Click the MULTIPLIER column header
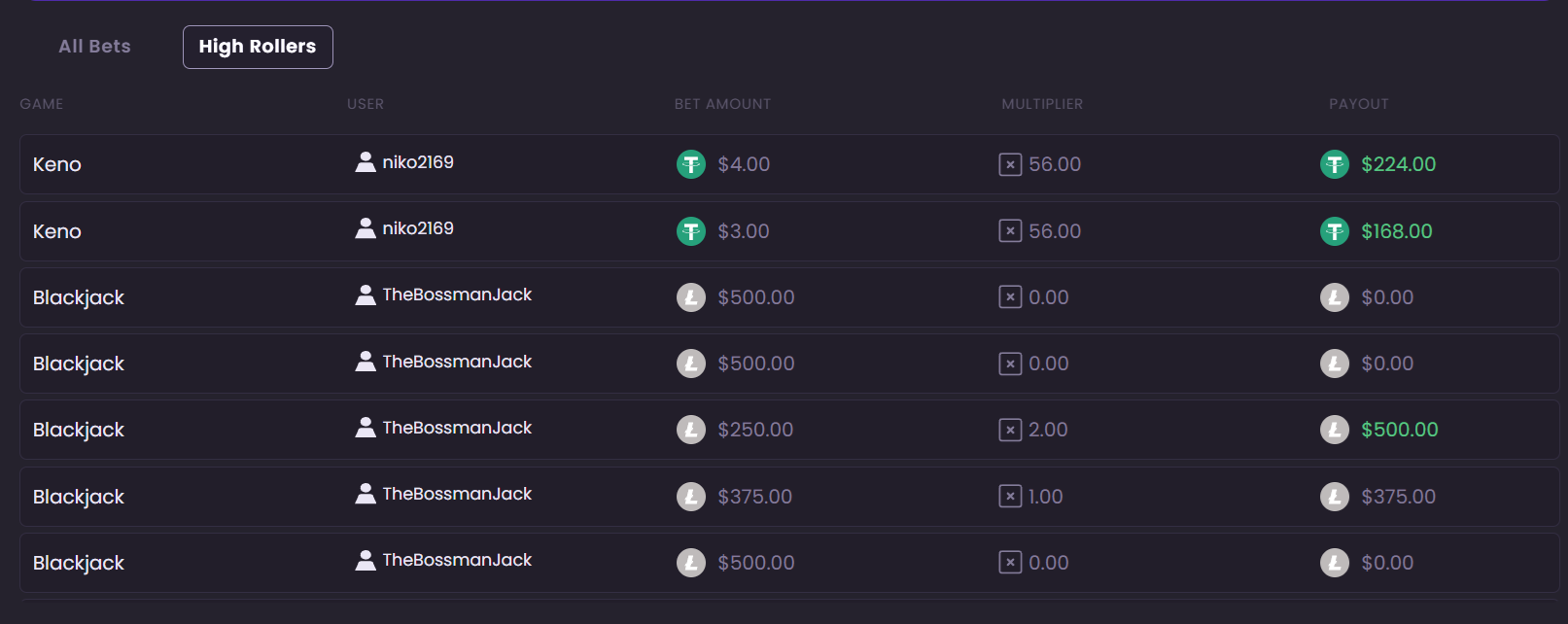 (1042, 104)
